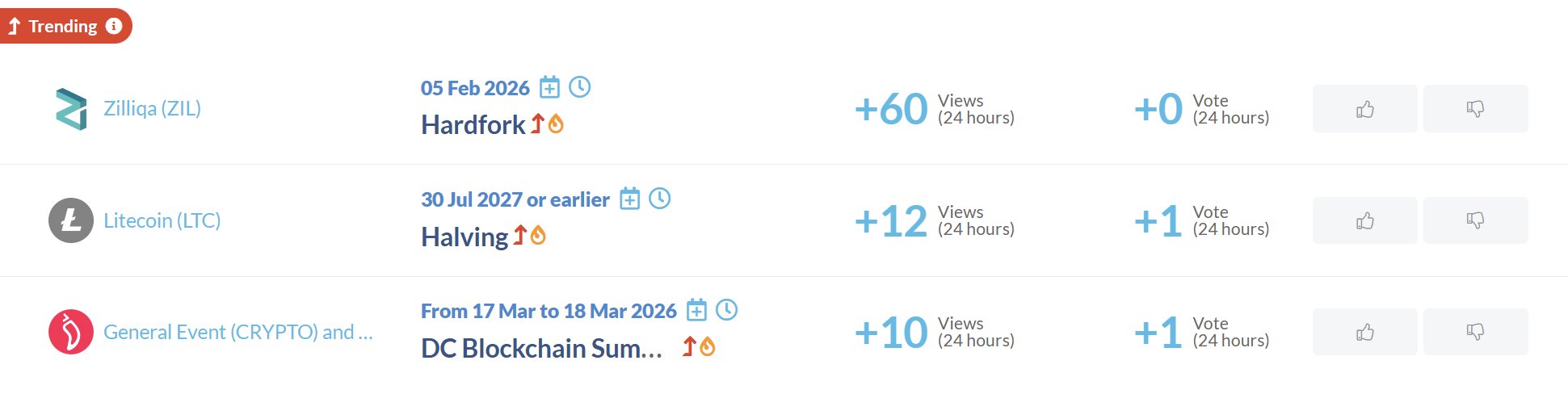Thumbs up the Zilliqa Hardfork event
Image resolution: width=1568 pixels, height=394 pixels.
[x=1364, y=109]
